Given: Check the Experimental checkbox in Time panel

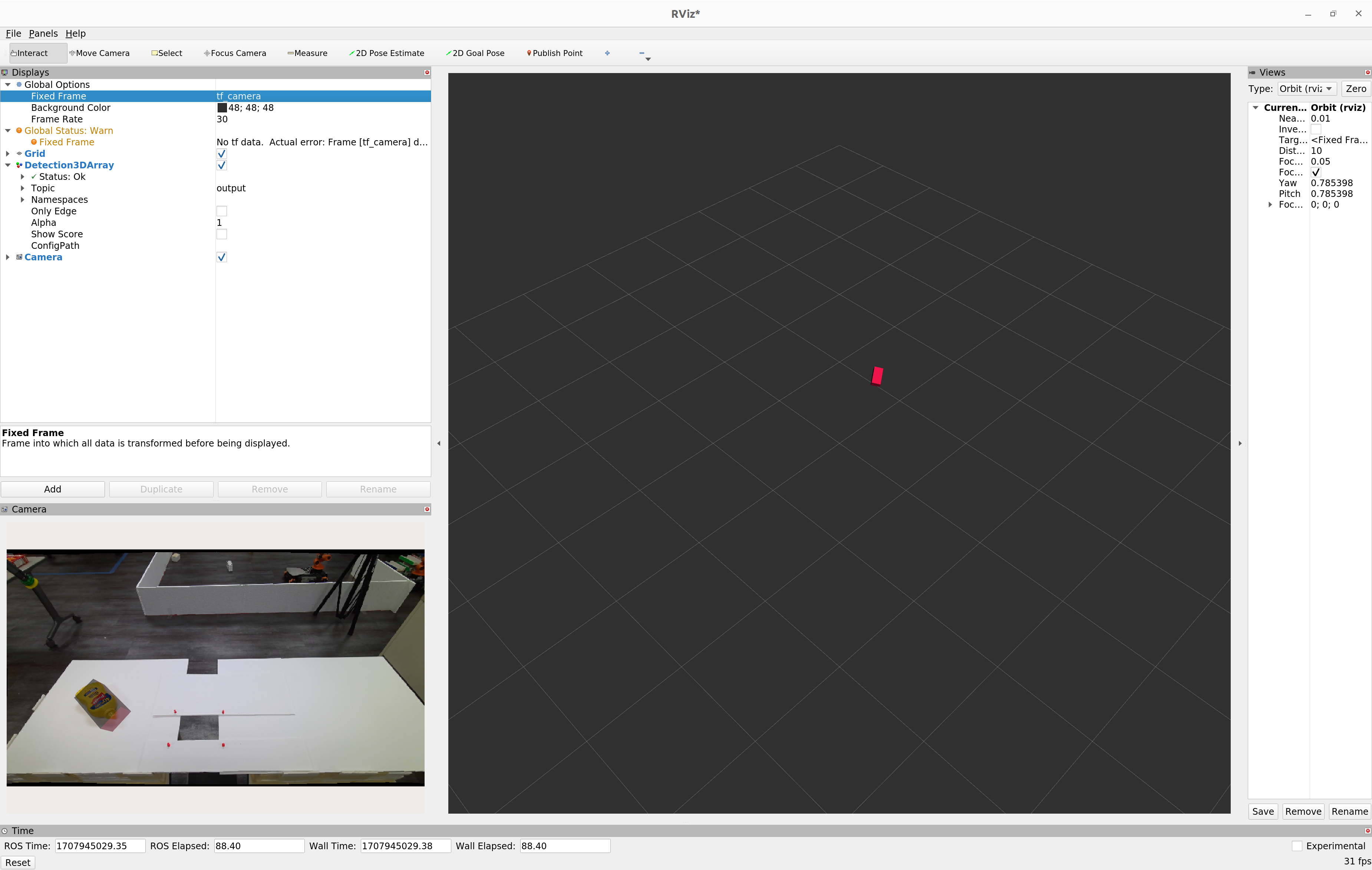Looking at the screenshot, I should tap(1297, 846).
